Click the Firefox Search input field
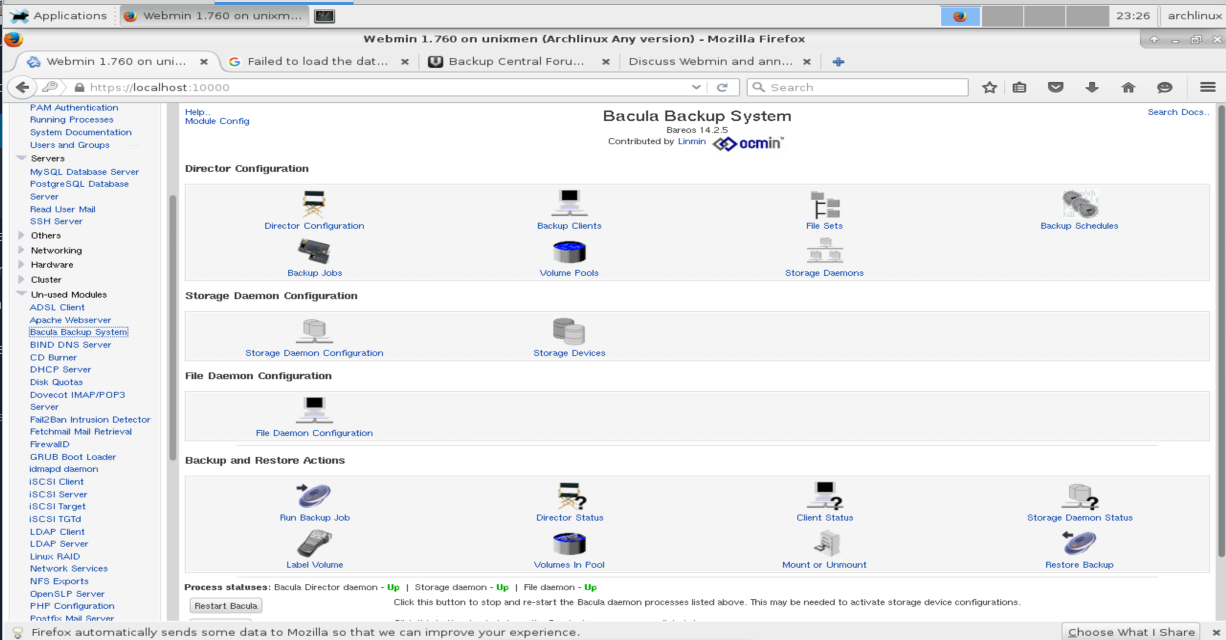This screenshot has height=640, width=1226. tap(860, 87)
